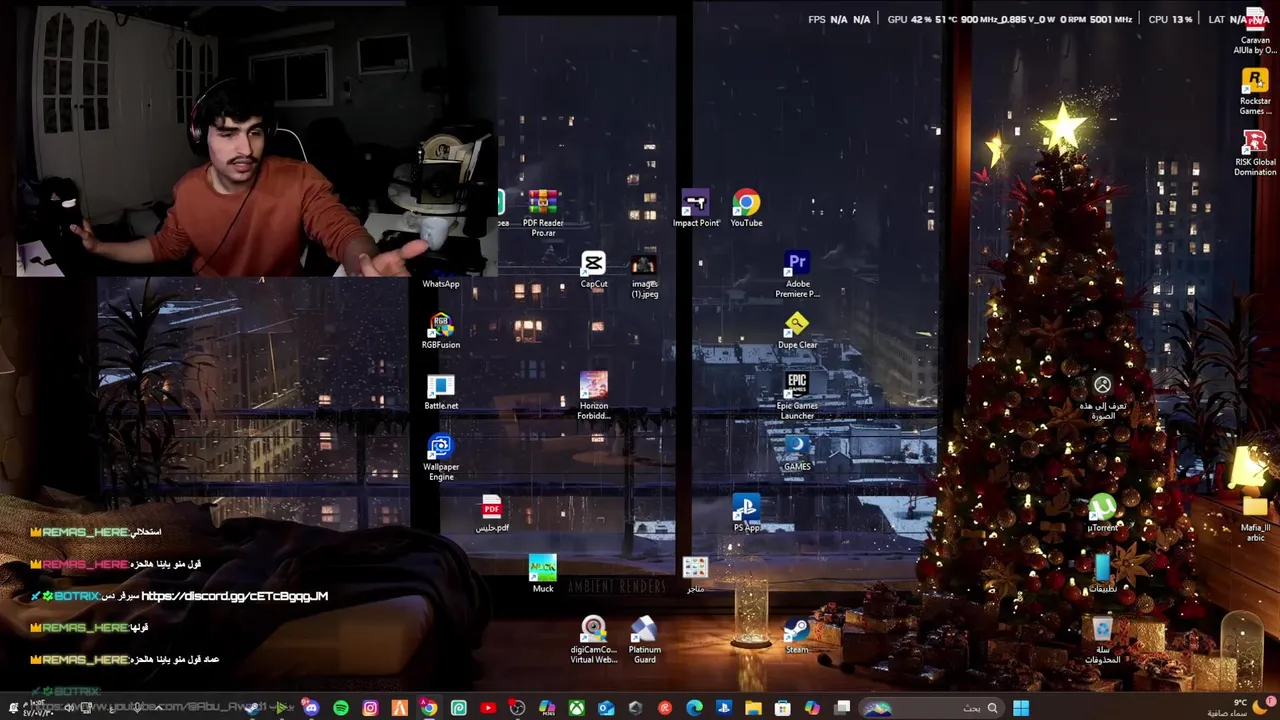Open the Impact Point desktop shortcut
This screenshot has width=1280, height=720.
click(695, 208)
